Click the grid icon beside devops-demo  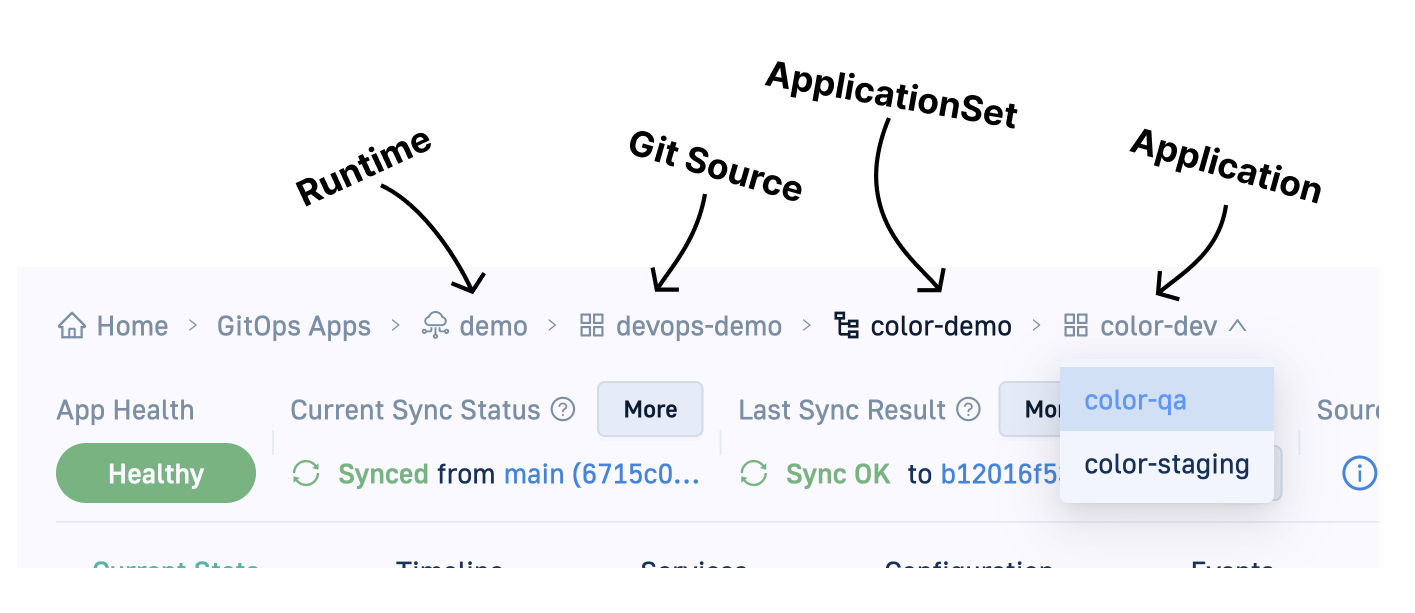(592, 326)
